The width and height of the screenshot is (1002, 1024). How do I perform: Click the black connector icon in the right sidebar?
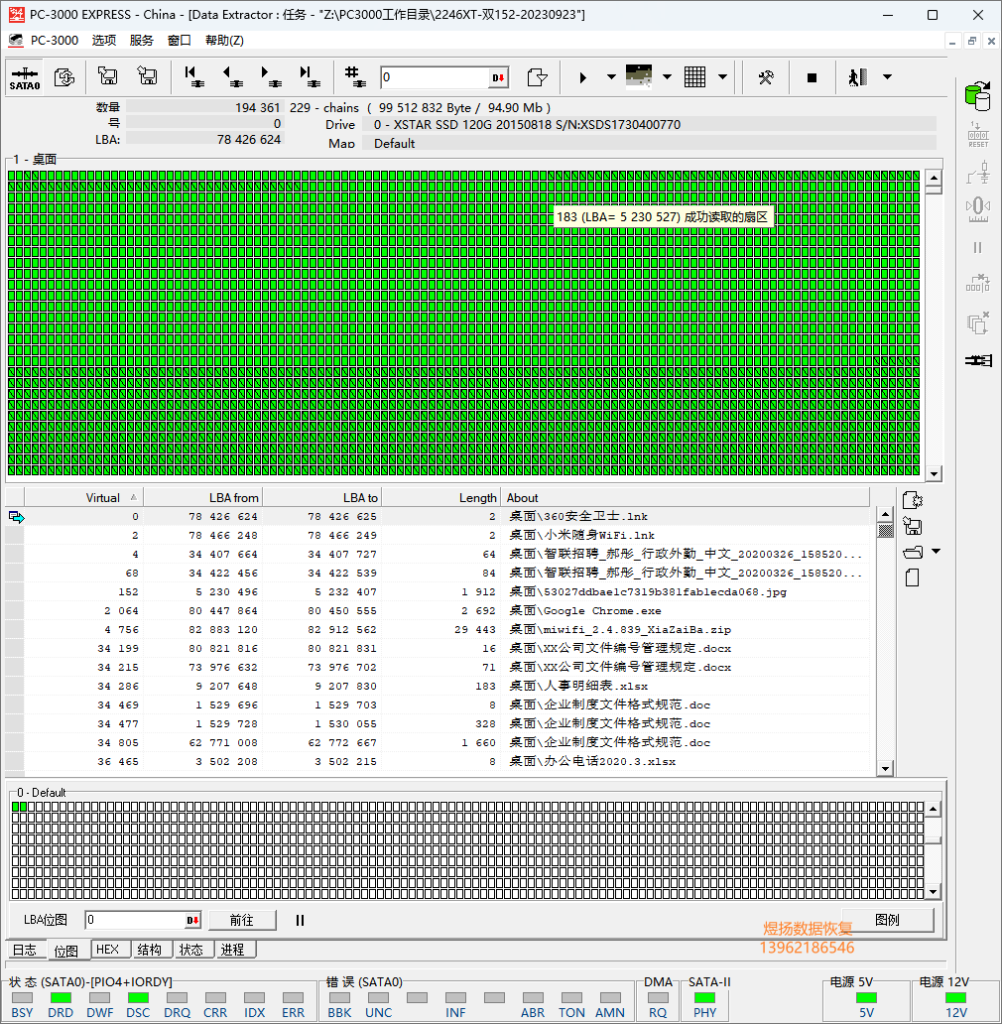(978, 360)
